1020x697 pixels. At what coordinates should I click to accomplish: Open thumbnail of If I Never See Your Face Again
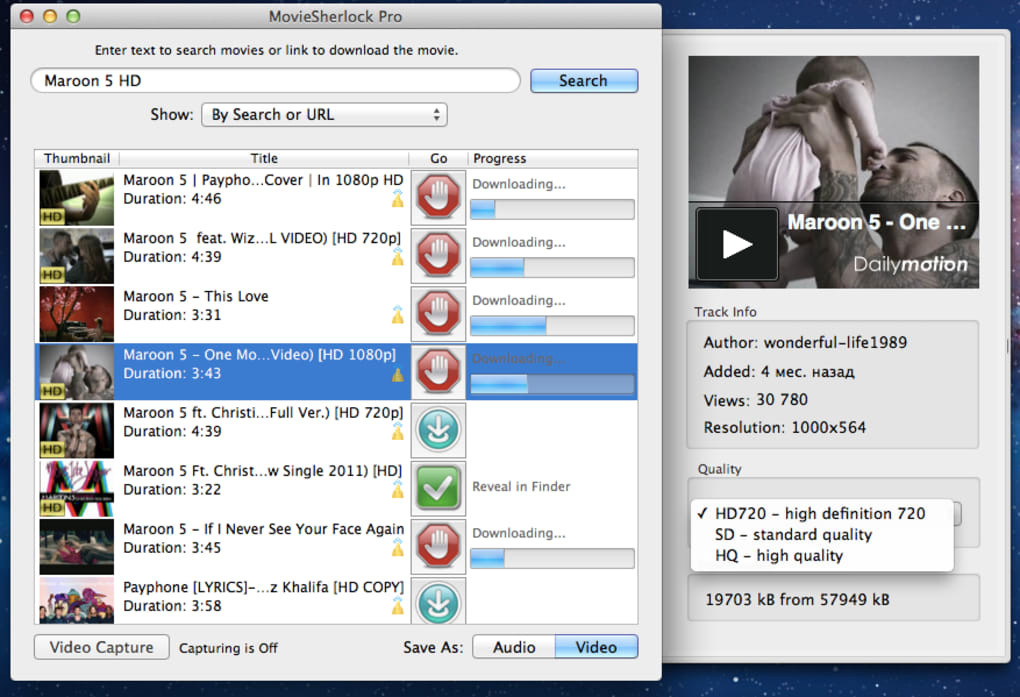(77, 547)
